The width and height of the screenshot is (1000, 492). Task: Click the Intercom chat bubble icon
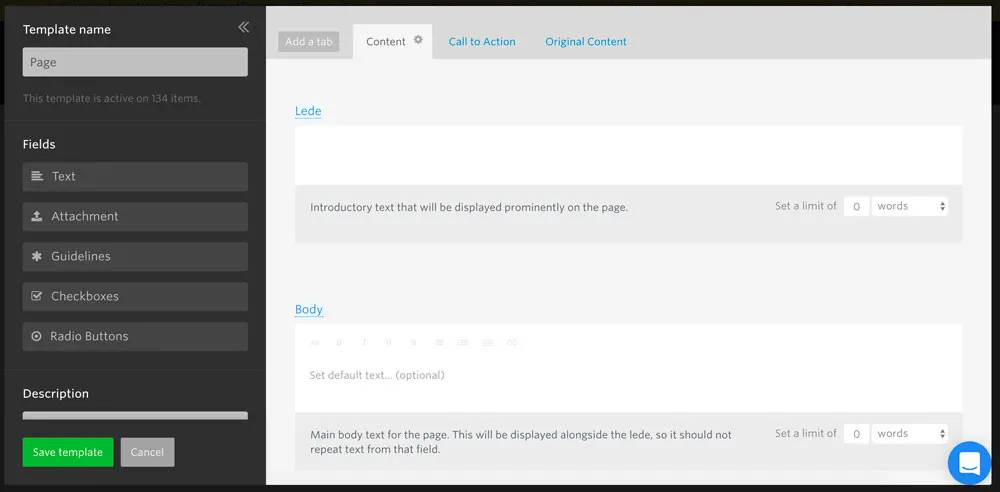(968, 462)
